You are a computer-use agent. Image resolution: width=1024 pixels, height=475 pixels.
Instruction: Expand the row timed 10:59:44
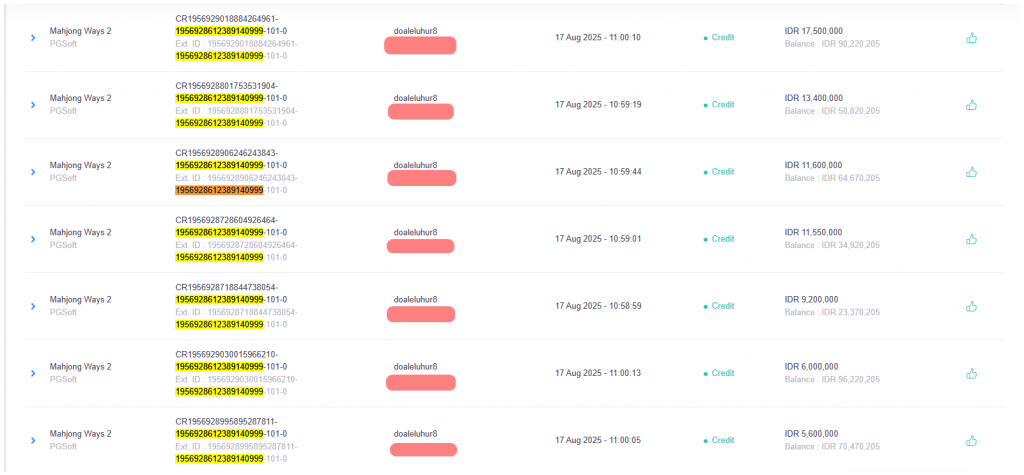pos(33,172)
